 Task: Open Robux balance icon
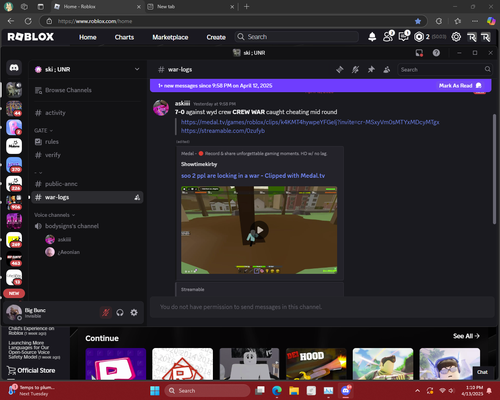[x=419, y=37]
